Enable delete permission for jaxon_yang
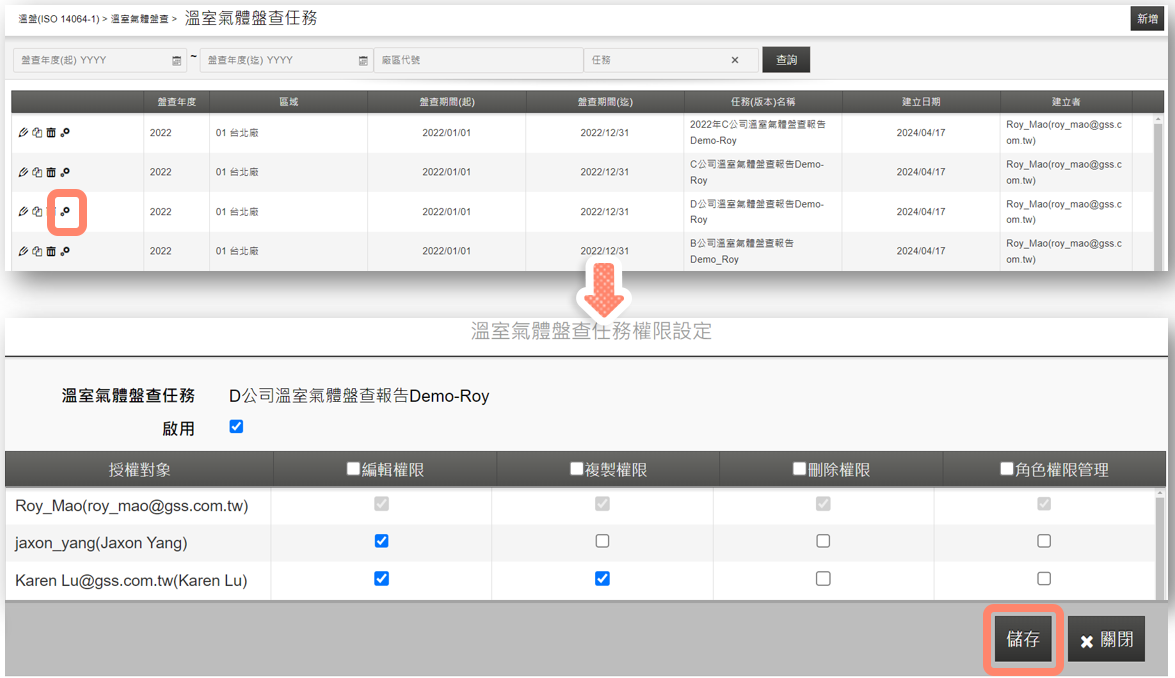The width and height of the screenshot is (1175, 678). [x=823, y=541]
